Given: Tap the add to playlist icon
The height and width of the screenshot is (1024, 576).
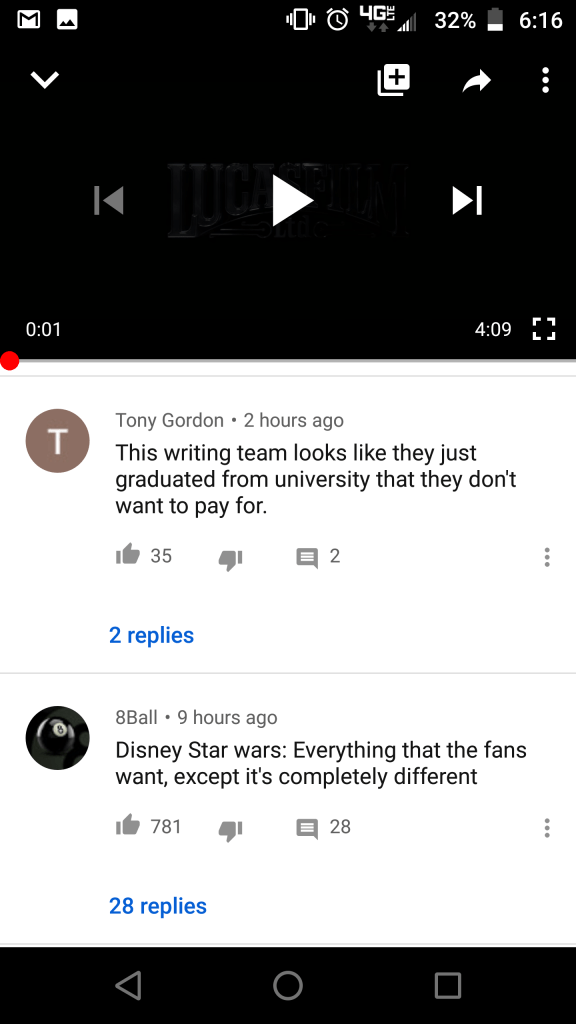Looking at the screenshot, I should (x=393, y=80).
